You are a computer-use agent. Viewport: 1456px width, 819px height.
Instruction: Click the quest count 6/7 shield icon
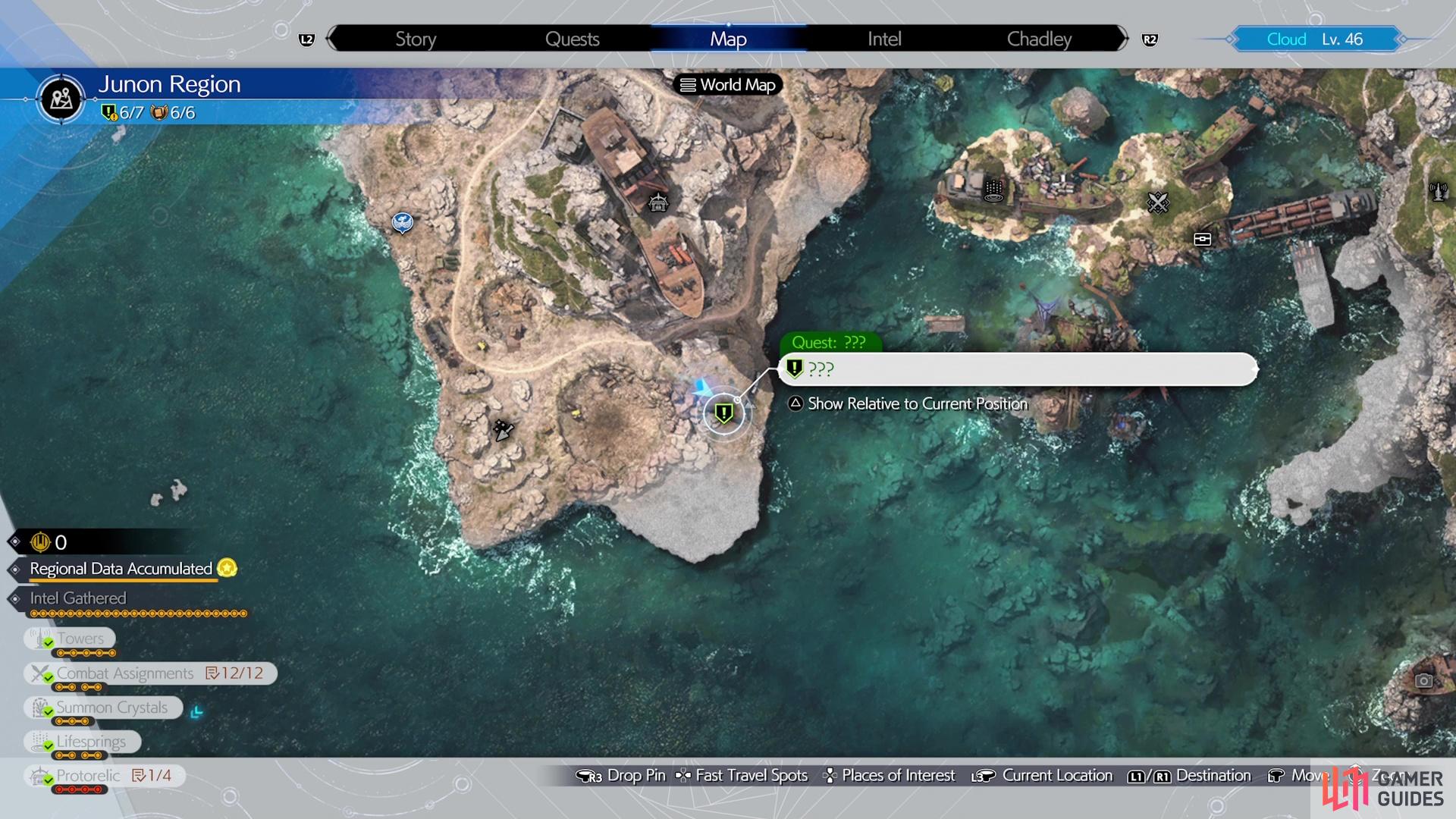coord(109,112)
